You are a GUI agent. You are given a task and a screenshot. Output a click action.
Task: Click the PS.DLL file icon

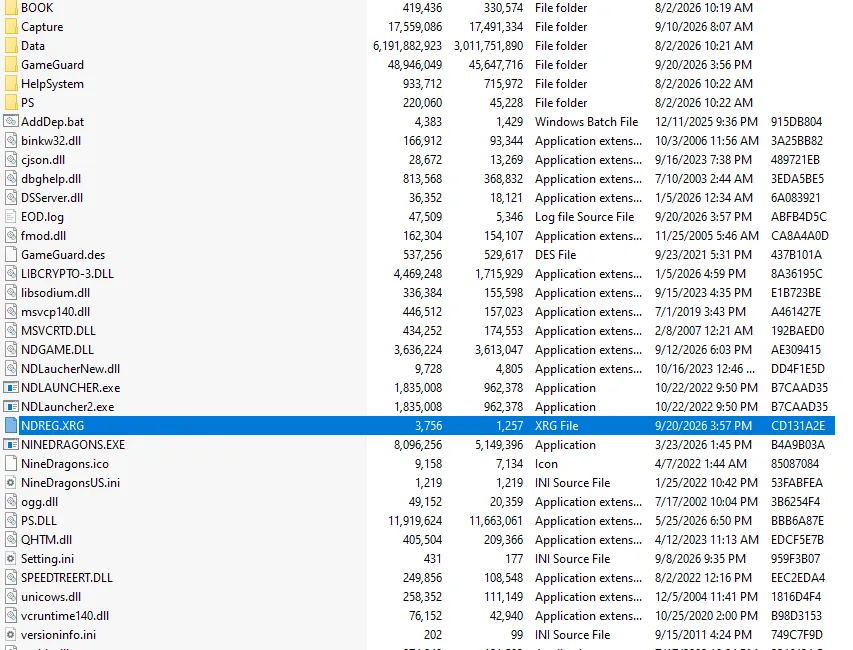pyautogui.click(x=11, y=521)
